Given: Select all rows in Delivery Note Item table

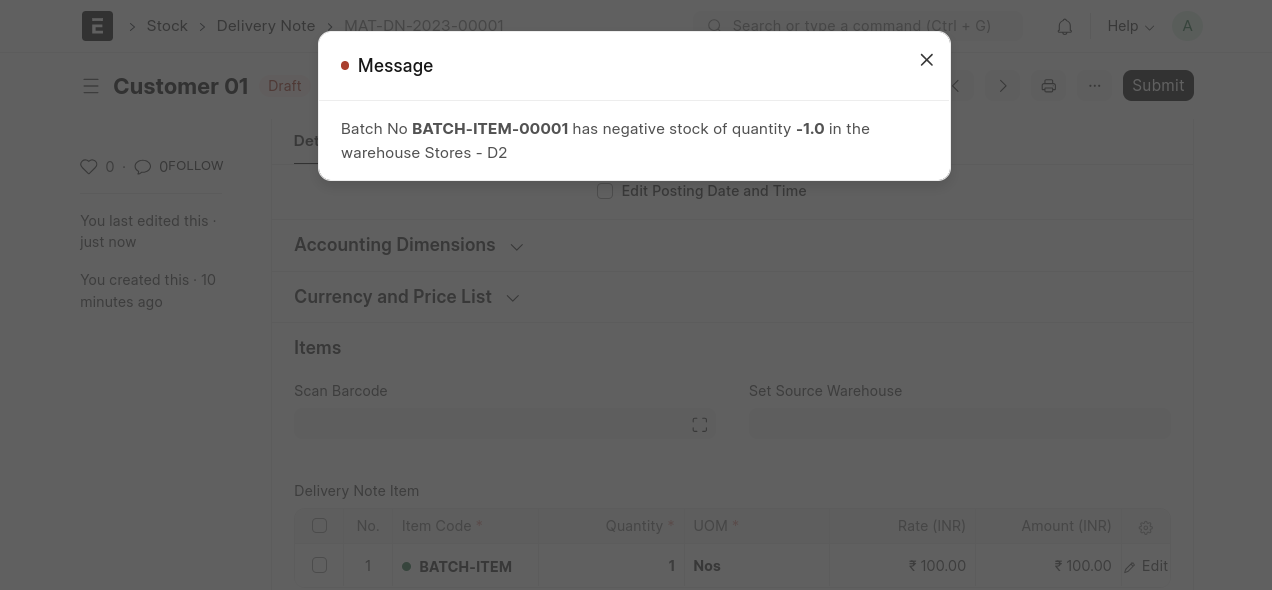Looking at the screenshot, I should [319, 525].
